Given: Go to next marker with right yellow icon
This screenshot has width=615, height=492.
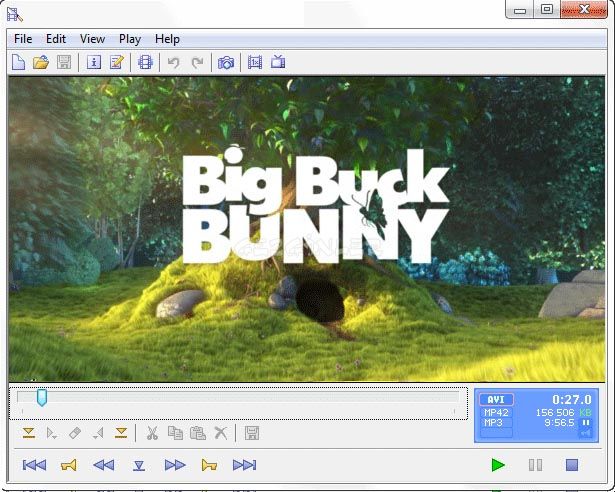Looking at the screenshot, I should (x=209, y=465).
